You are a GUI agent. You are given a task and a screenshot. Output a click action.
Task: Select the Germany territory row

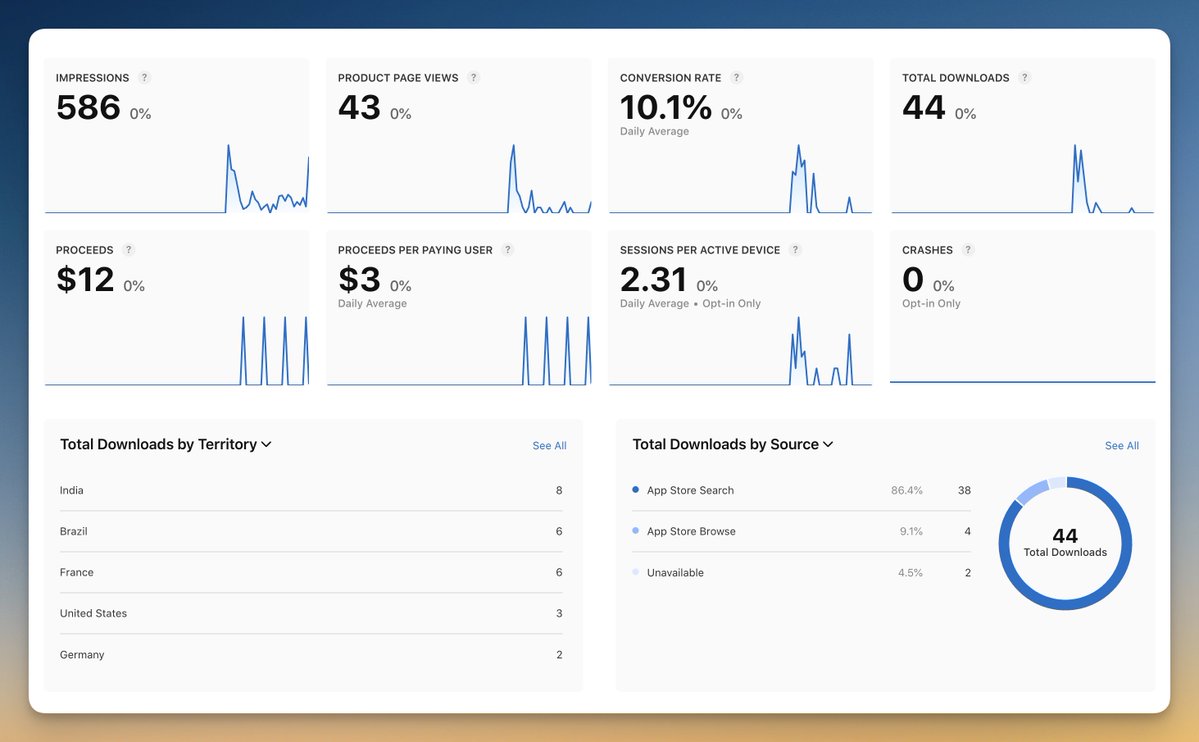coord(311,655)
